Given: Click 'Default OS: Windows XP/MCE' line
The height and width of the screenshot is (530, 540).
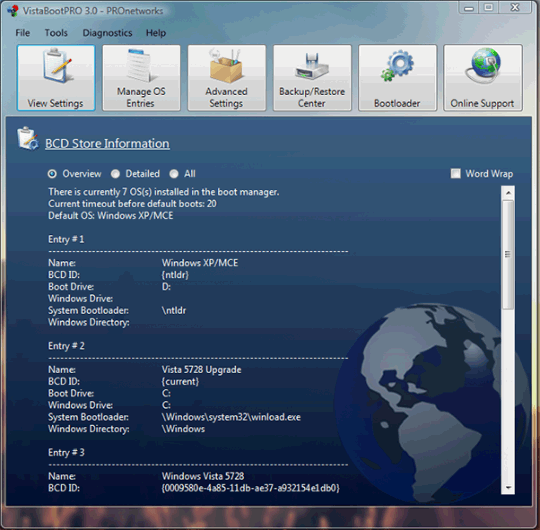Looking at the screenshot, I should [111, 216].
